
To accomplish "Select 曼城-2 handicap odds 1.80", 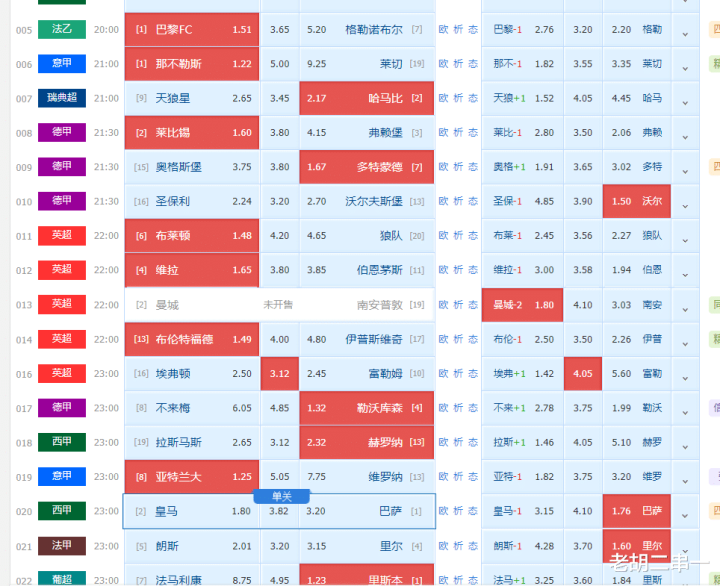I will [x=523, y=305].
